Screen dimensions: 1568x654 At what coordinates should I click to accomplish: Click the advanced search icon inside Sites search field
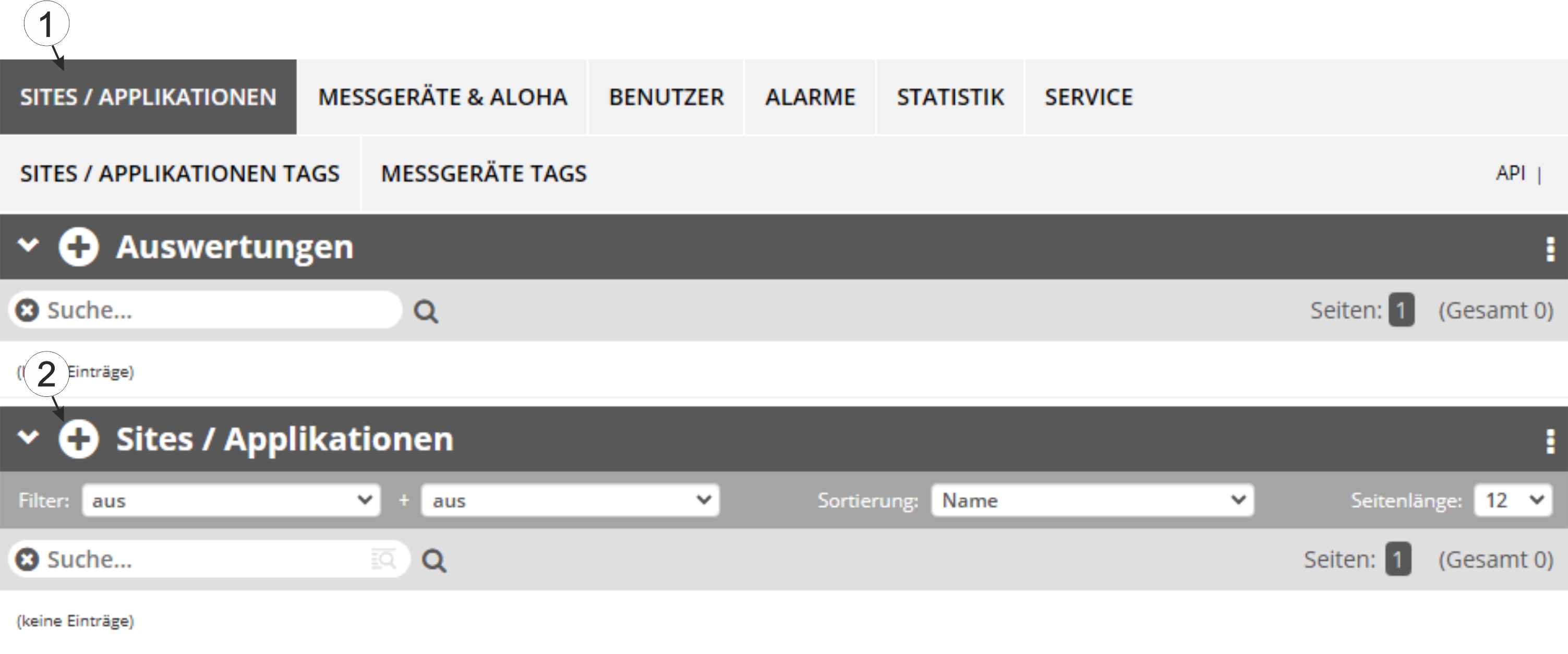(383, 559)
